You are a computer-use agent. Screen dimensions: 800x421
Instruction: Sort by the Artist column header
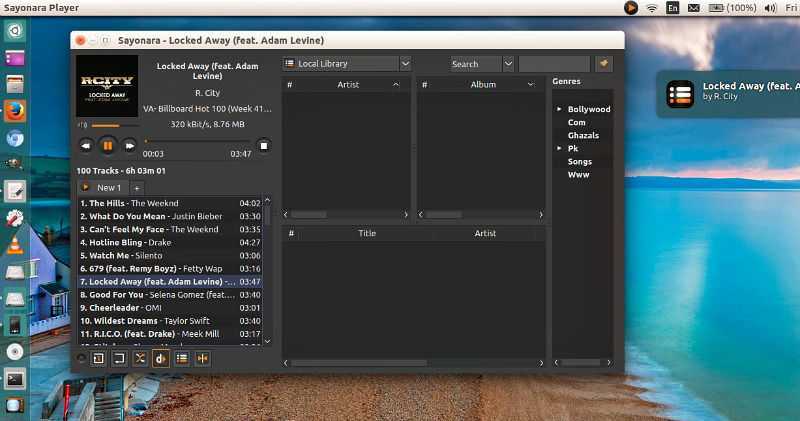348,85
